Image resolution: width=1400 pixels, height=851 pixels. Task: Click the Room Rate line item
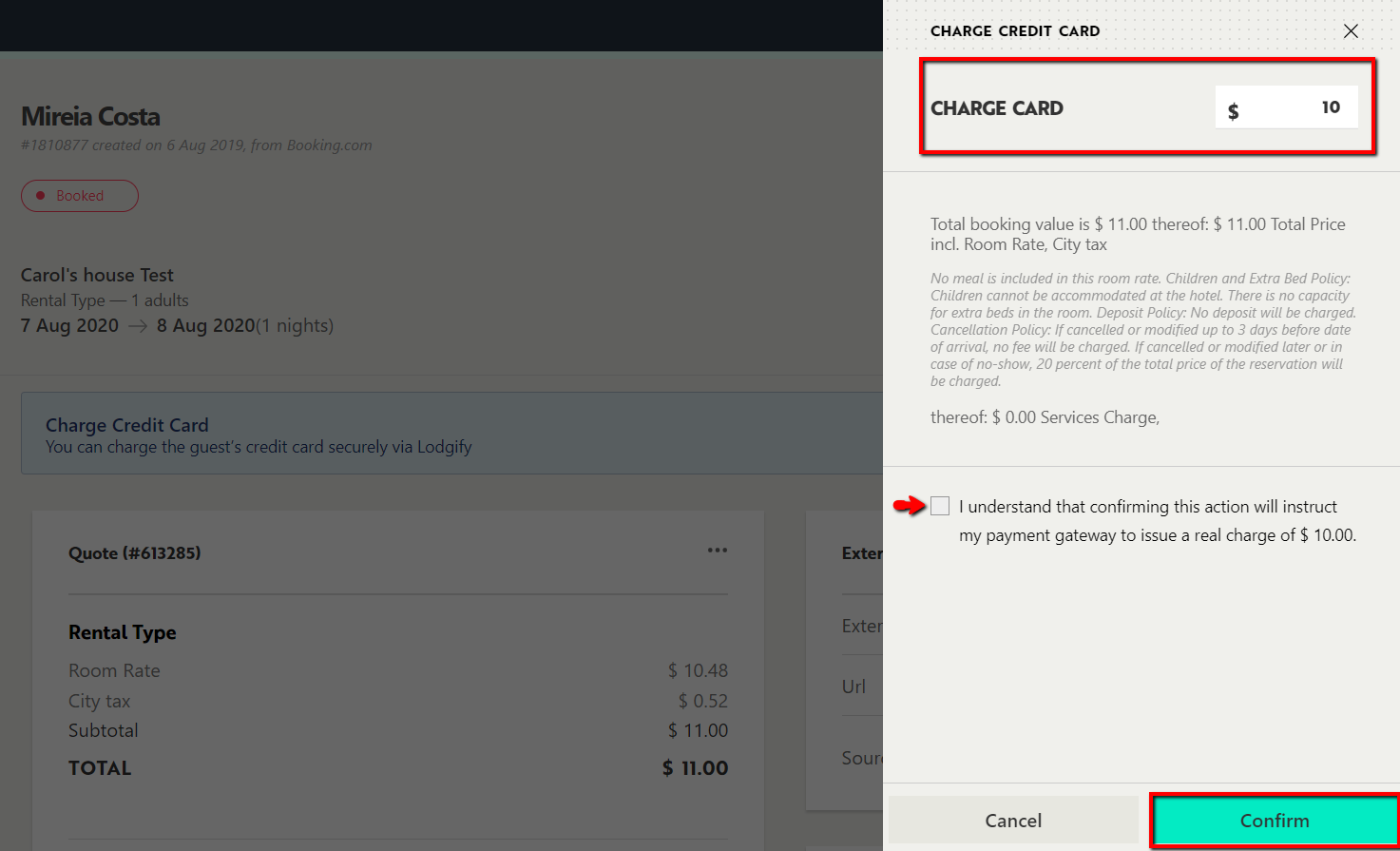click(x=114, y=670)
